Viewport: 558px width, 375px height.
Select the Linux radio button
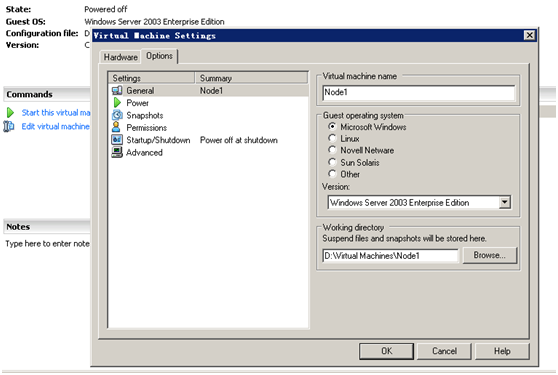(x=332, y=138)
